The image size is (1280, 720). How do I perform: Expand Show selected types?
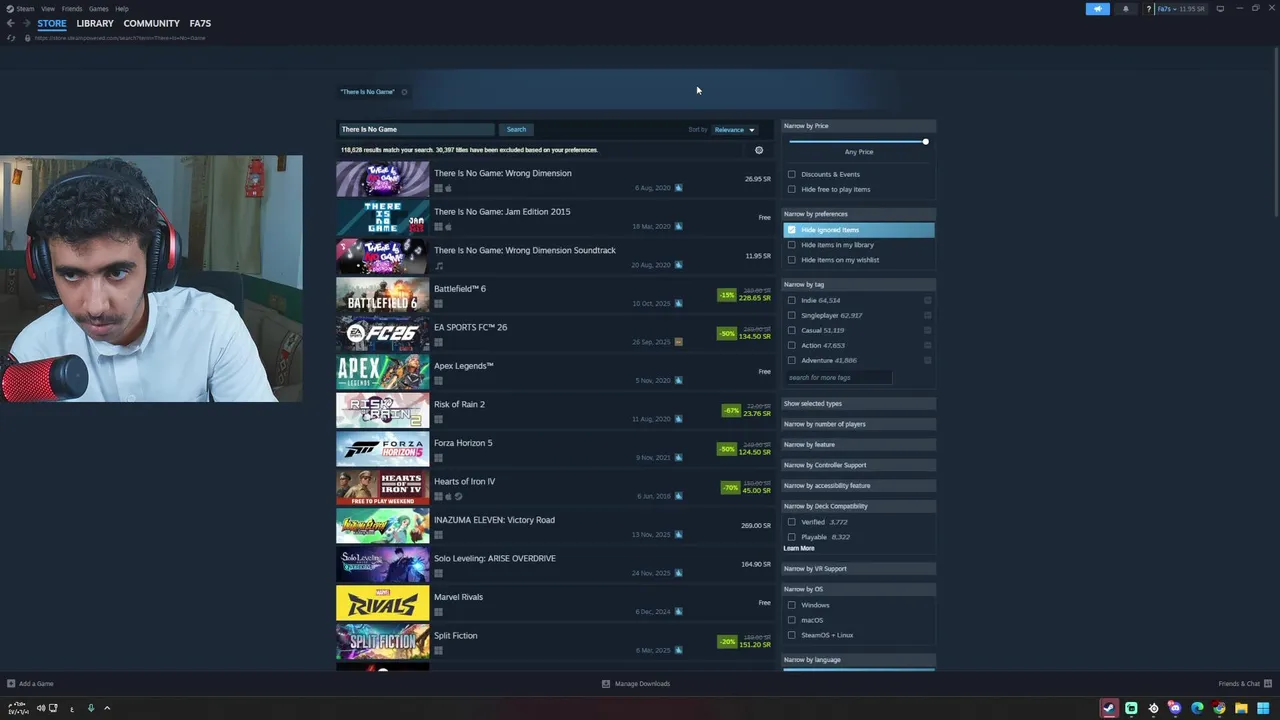tap(859, 404)
